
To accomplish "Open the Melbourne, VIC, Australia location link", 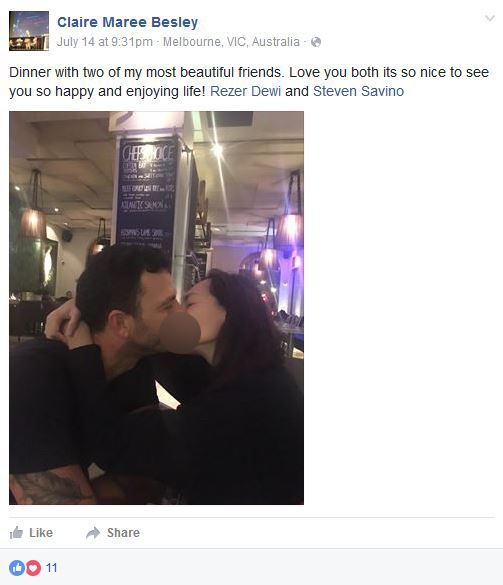I will click(x=231, y=42).
